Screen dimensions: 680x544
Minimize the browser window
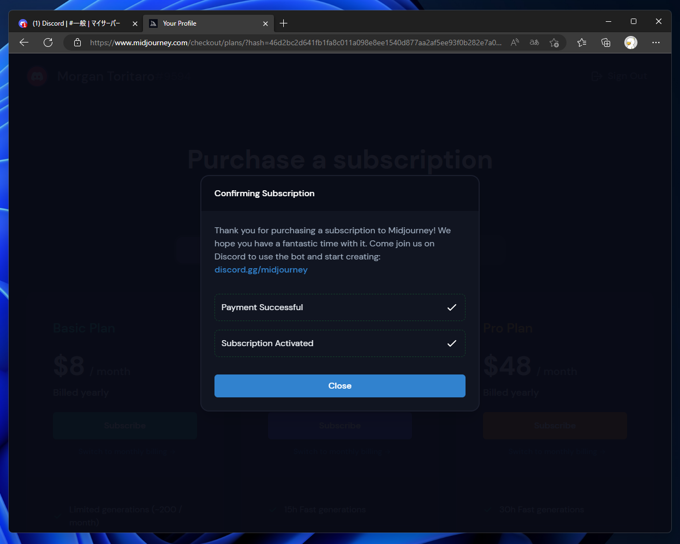[x=608, y=21]
